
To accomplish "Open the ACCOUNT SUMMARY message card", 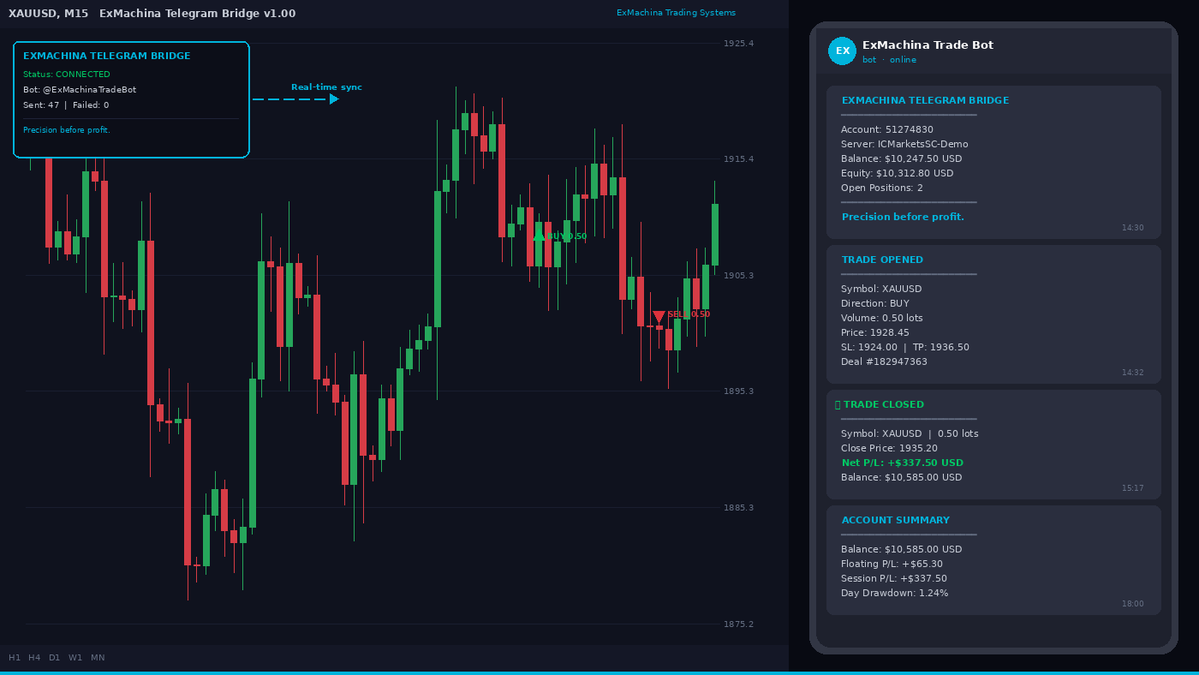I will 993,560.
